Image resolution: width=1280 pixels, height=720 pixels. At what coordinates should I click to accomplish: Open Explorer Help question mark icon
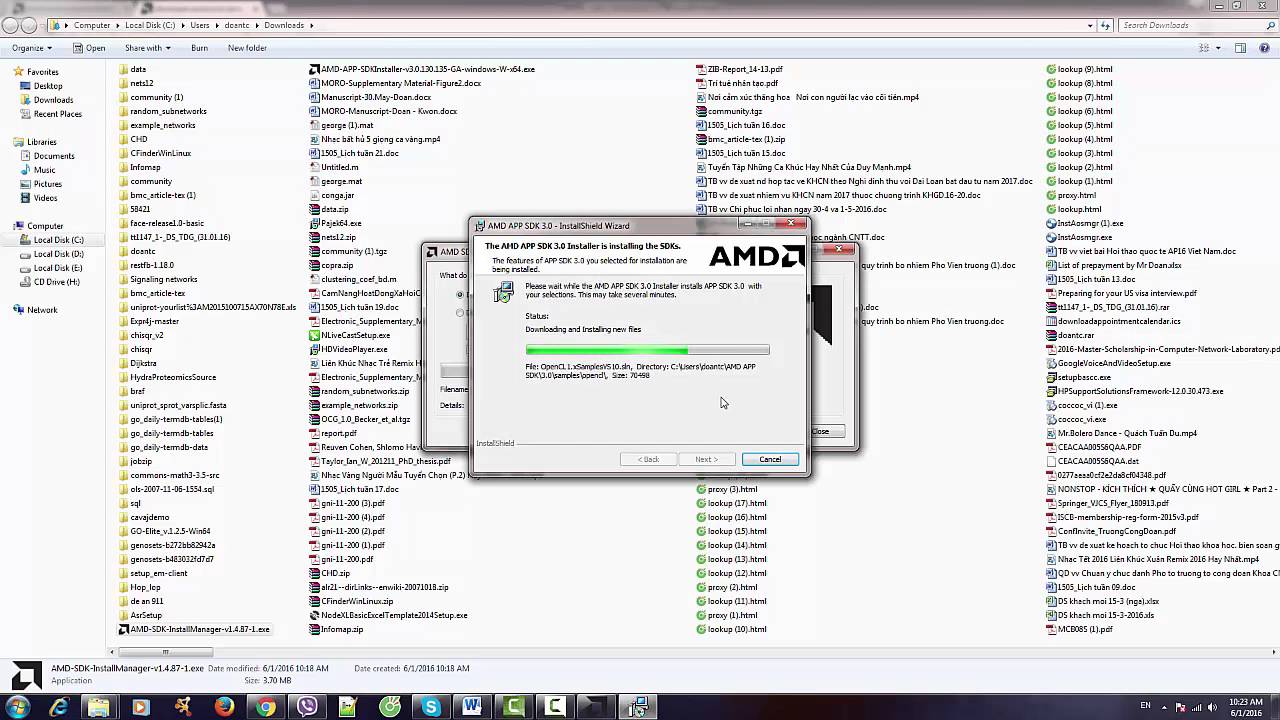(1264, 48)
